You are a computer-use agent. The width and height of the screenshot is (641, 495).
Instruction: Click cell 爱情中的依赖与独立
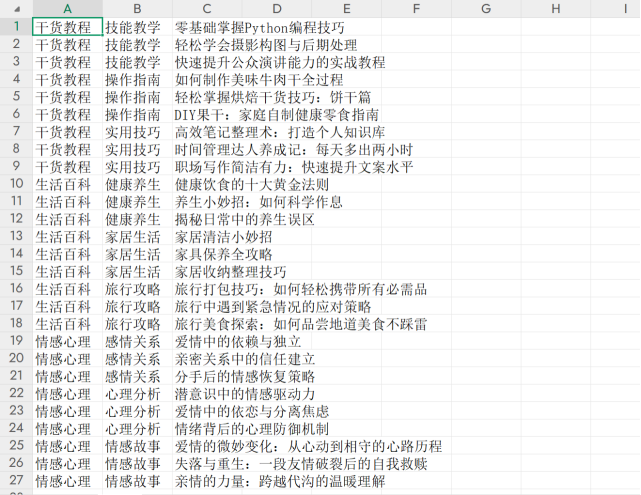coord(238,341)
